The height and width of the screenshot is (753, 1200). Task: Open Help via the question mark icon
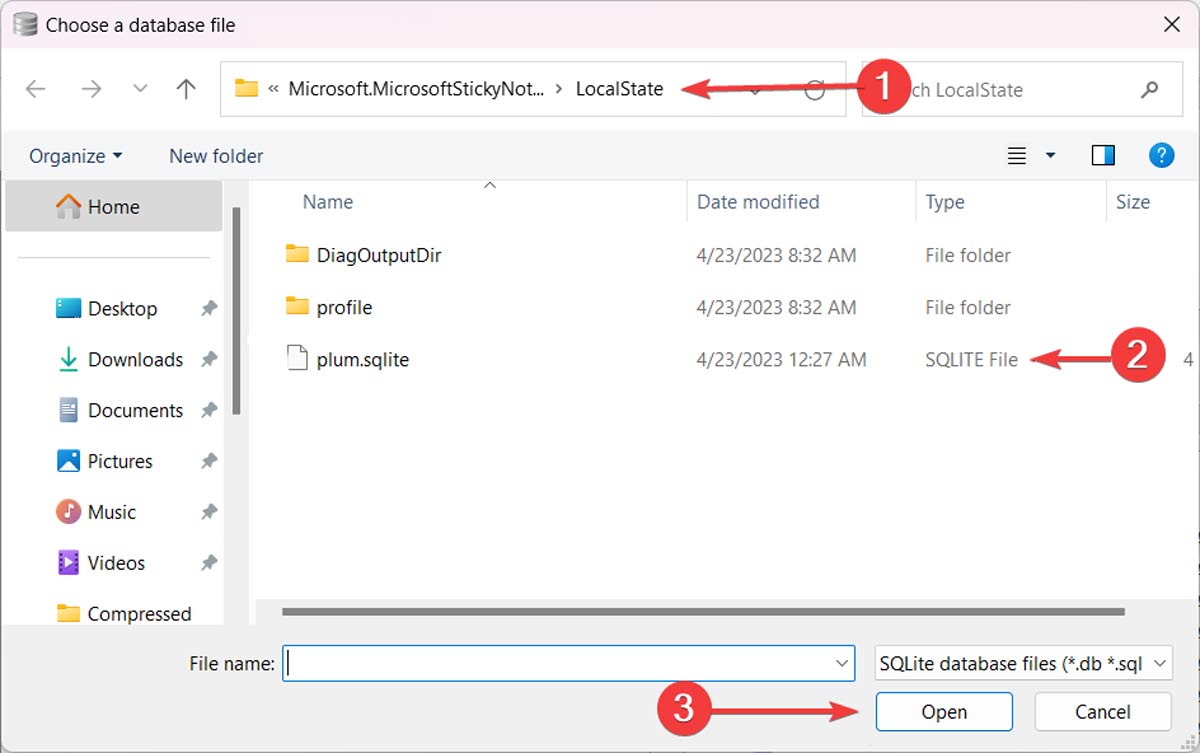pos(1161,155)
